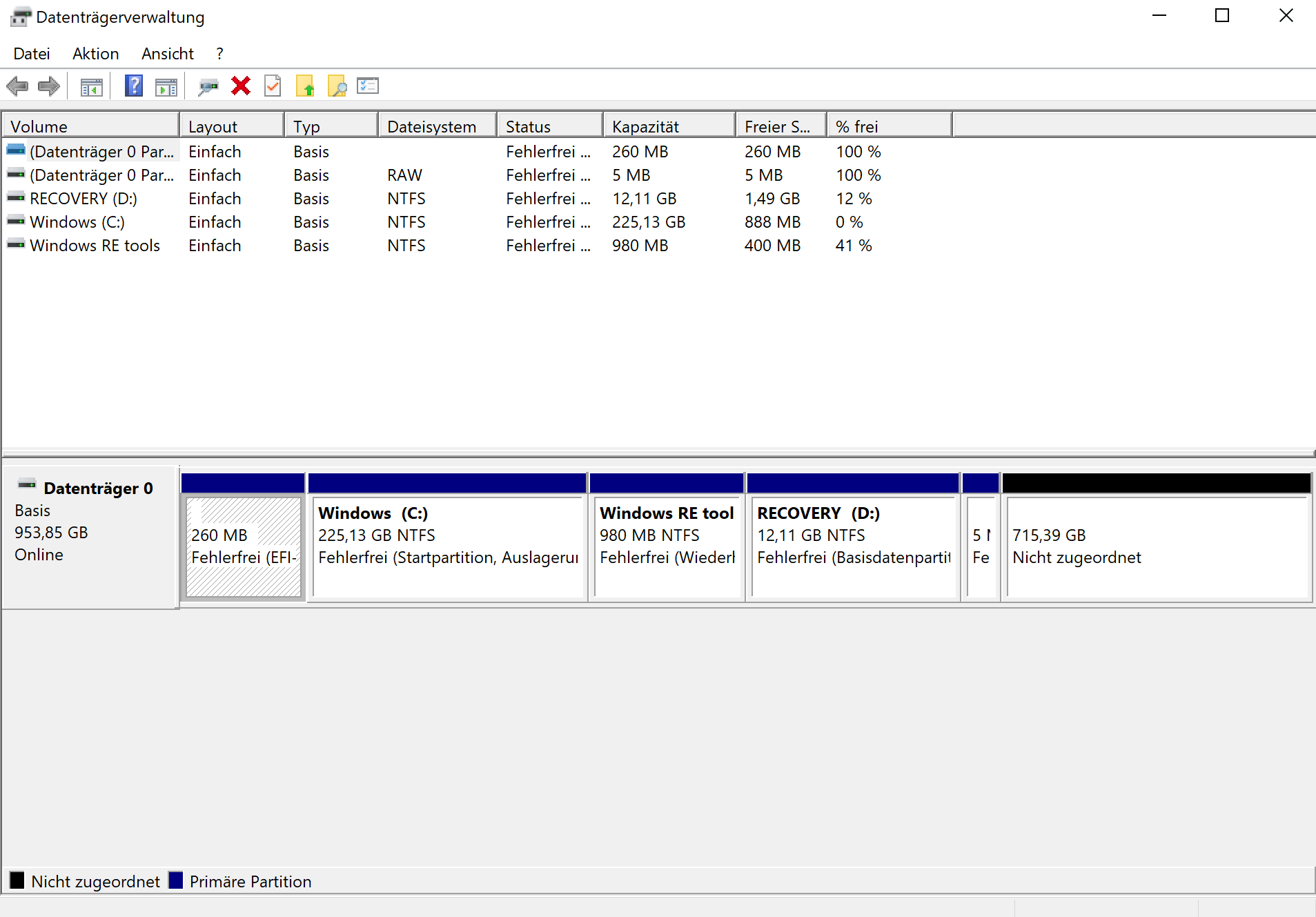1316x917 pixels.
Task: Click the disk icon next to Datenträger 0
Action: [27, 485]
